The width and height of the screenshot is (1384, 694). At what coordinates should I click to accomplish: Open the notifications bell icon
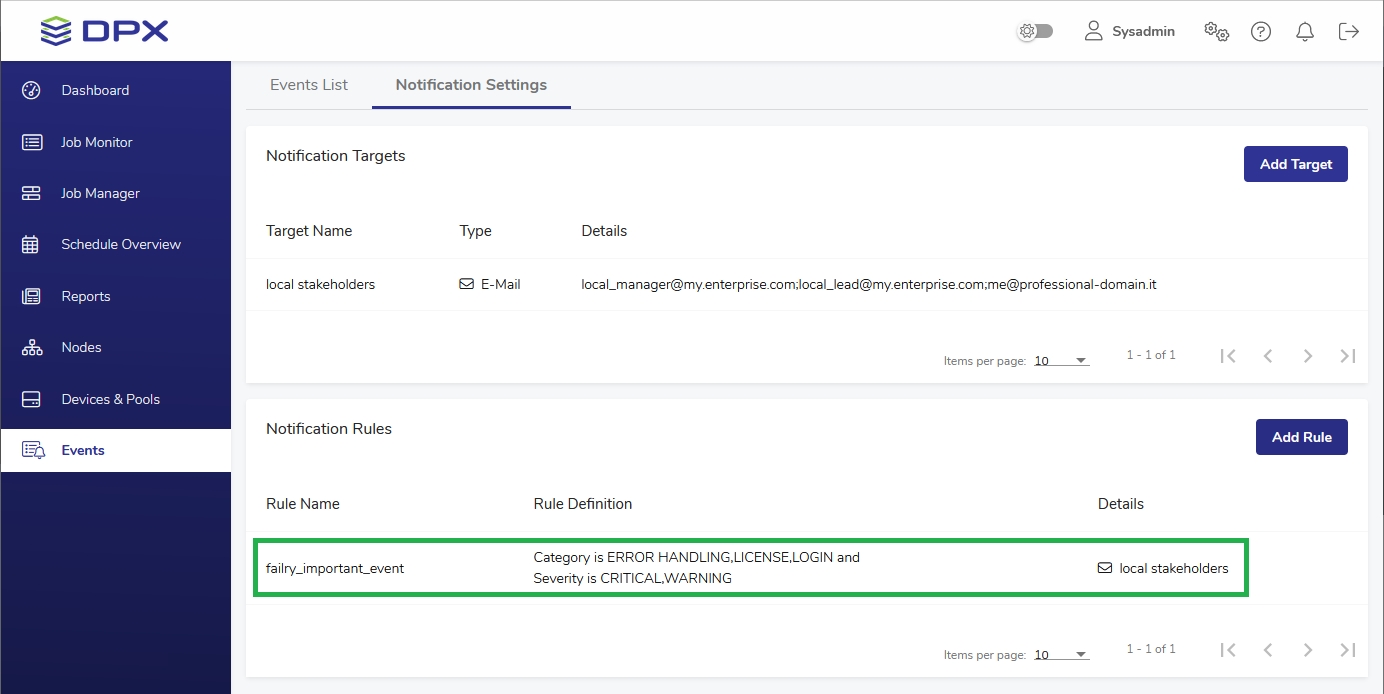tap(1305, 31)
